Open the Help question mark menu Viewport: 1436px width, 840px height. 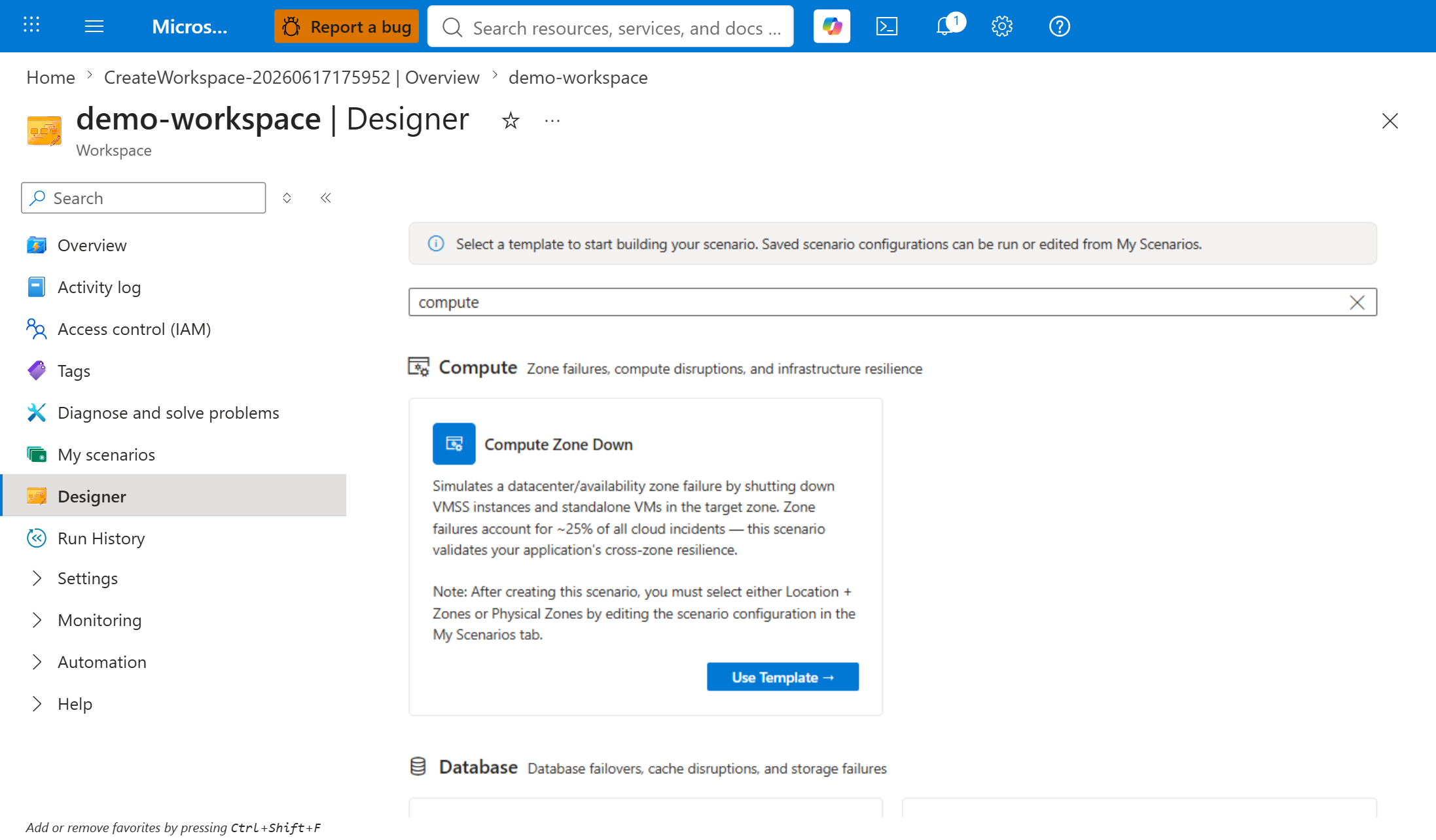pos(1059,26)
